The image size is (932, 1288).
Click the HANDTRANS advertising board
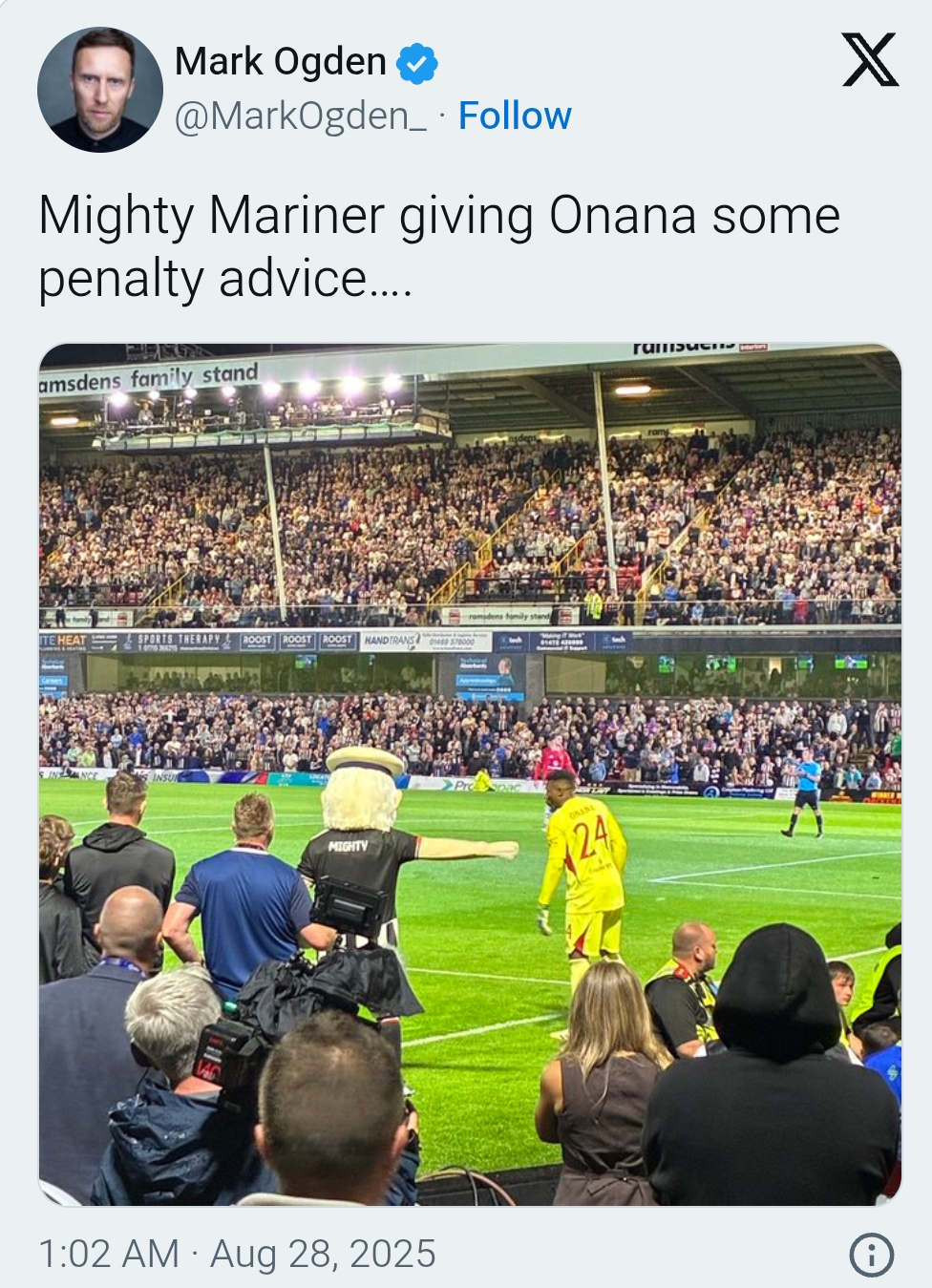pyautogui.click(x=390, y=641)
